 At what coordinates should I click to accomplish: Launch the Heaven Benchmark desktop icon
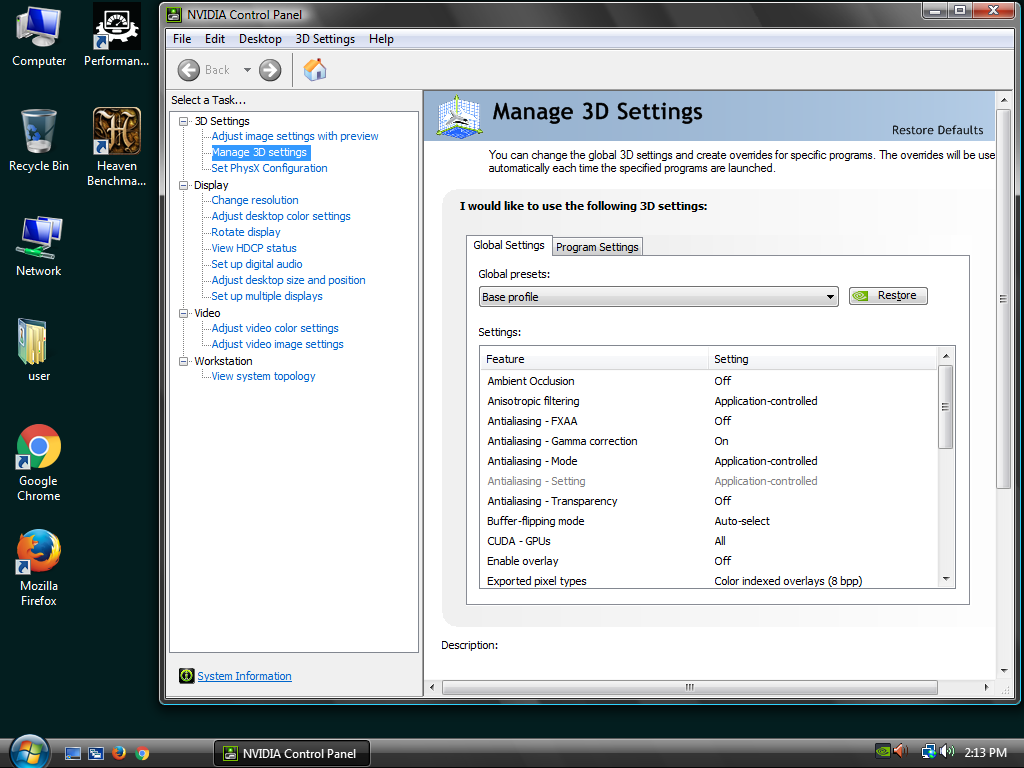(116, 130)
